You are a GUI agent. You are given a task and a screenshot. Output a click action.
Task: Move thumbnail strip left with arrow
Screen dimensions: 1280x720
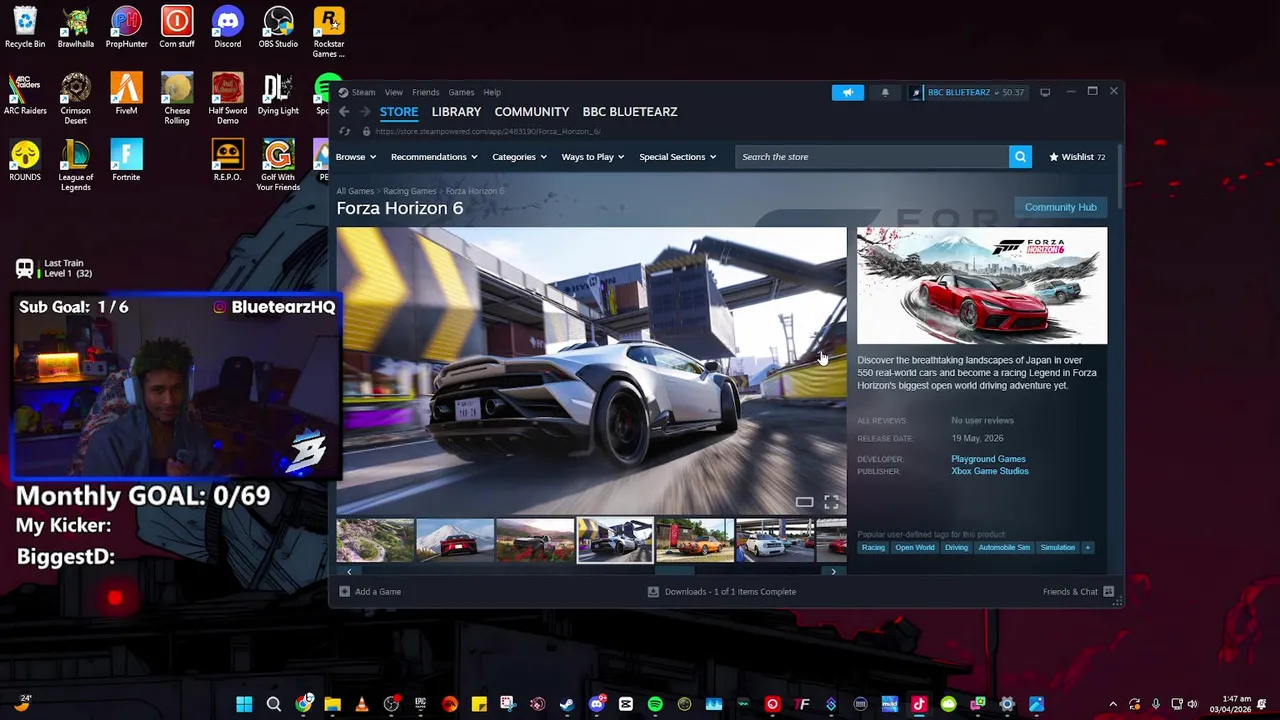pos(349,571)
